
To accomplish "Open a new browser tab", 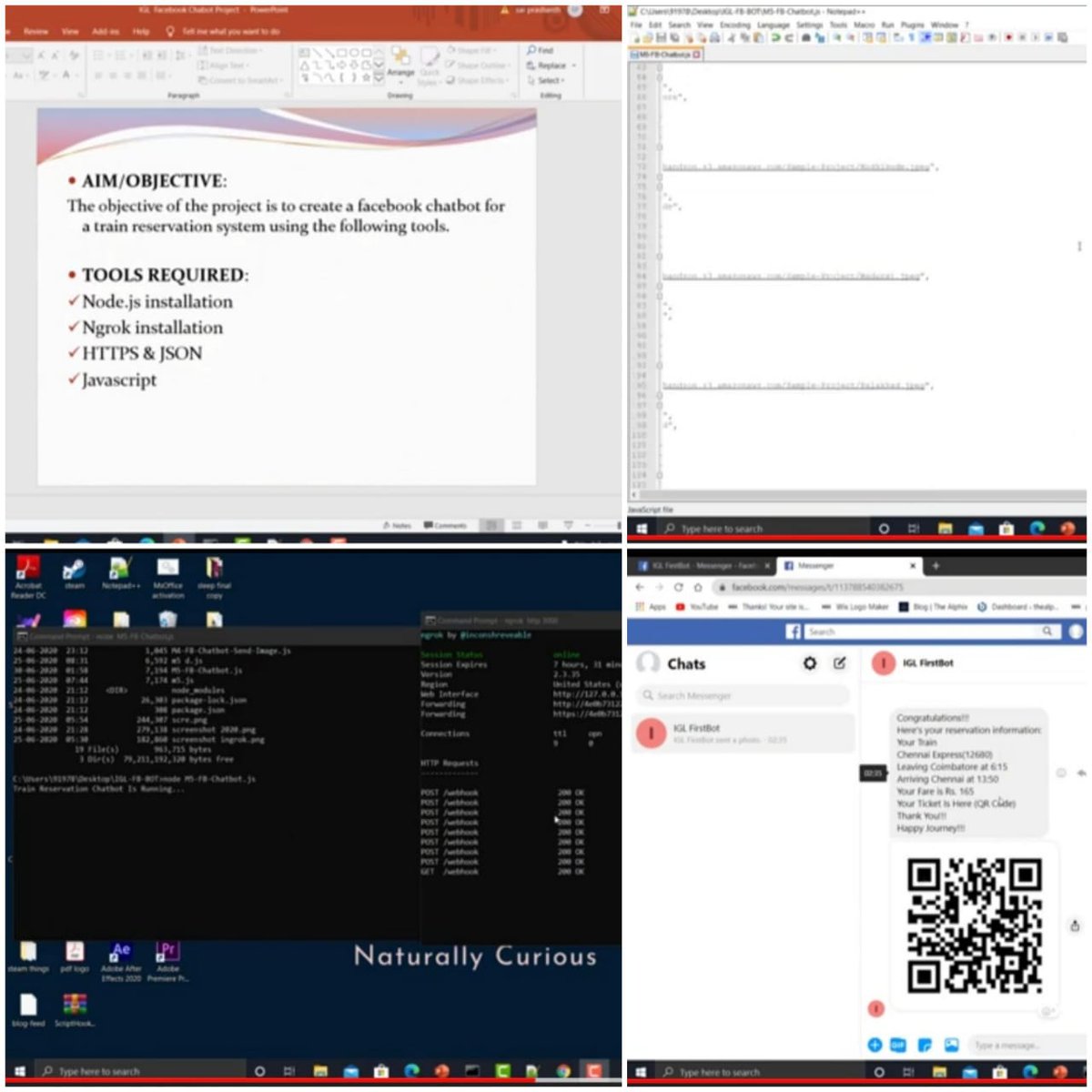I will pyautogui.click(x=935, y=566).
